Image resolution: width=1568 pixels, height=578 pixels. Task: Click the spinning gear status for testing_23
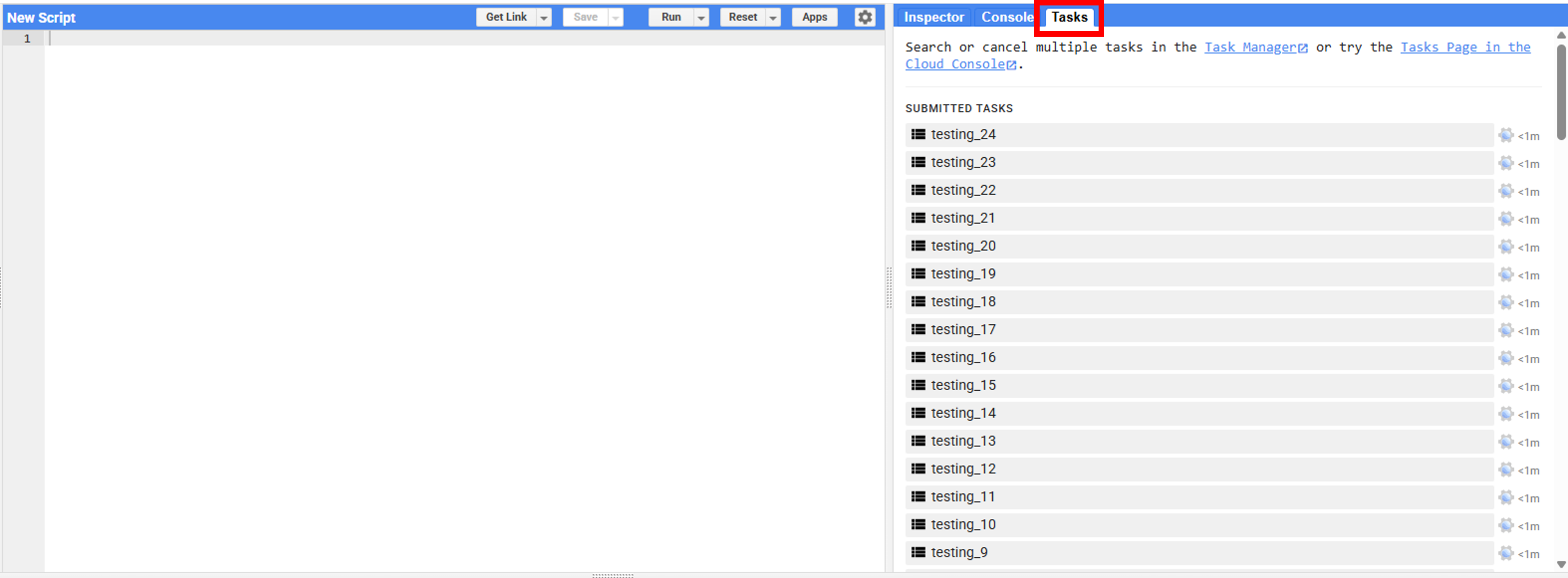(x=1506, y=163)
